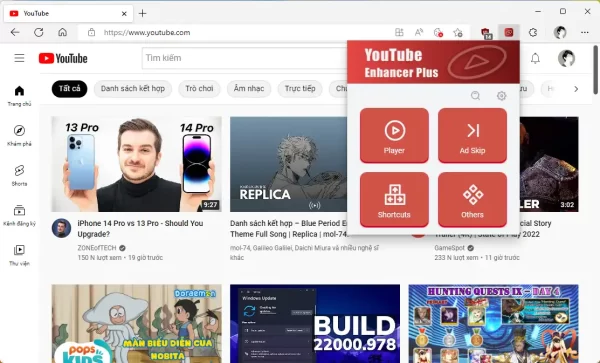The width and height of the screenshot is (600, 363).
Task: Select the Âm nhạc chip
Action: point(249,89)
